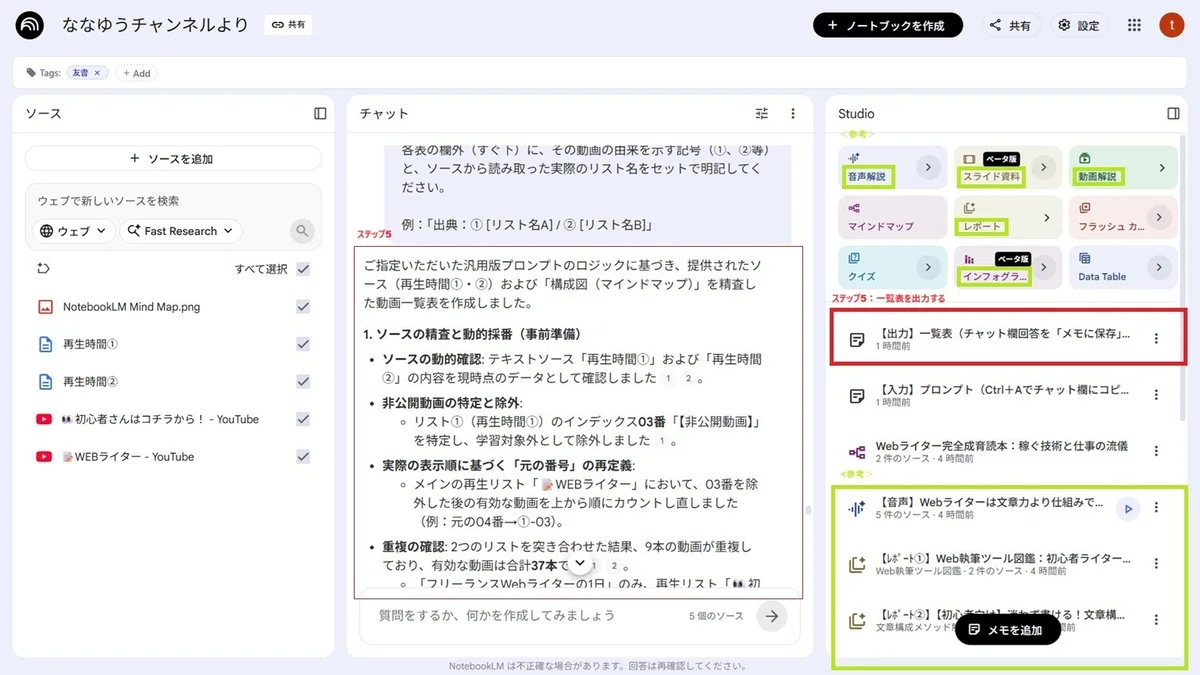Viewport: 1200px width, 675px height.
Task: Click the 共有 button next to notebook title
Action: tap(288, 25)
